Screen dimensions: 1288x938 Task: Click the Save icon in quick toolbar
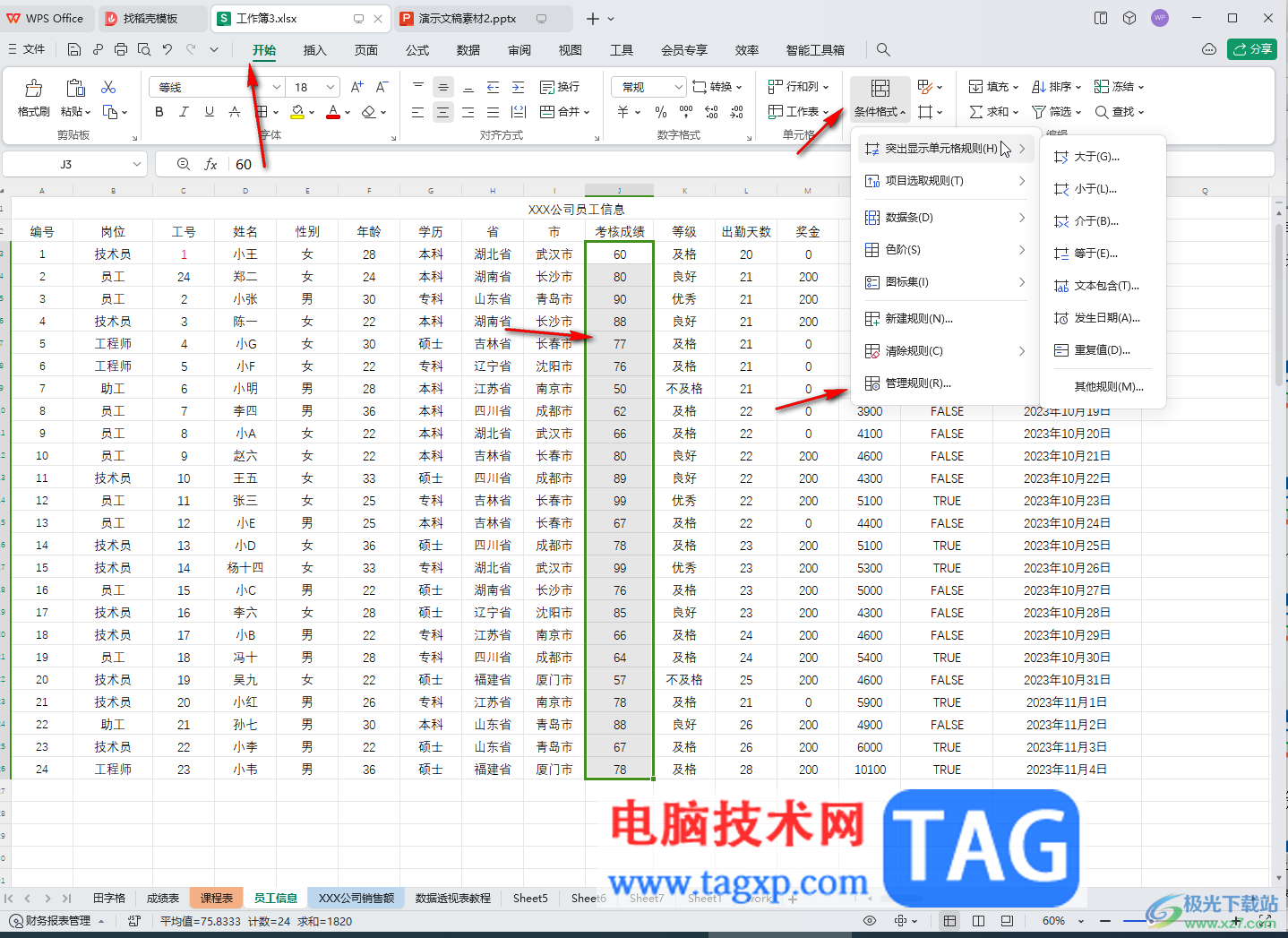tap(74, 49)
